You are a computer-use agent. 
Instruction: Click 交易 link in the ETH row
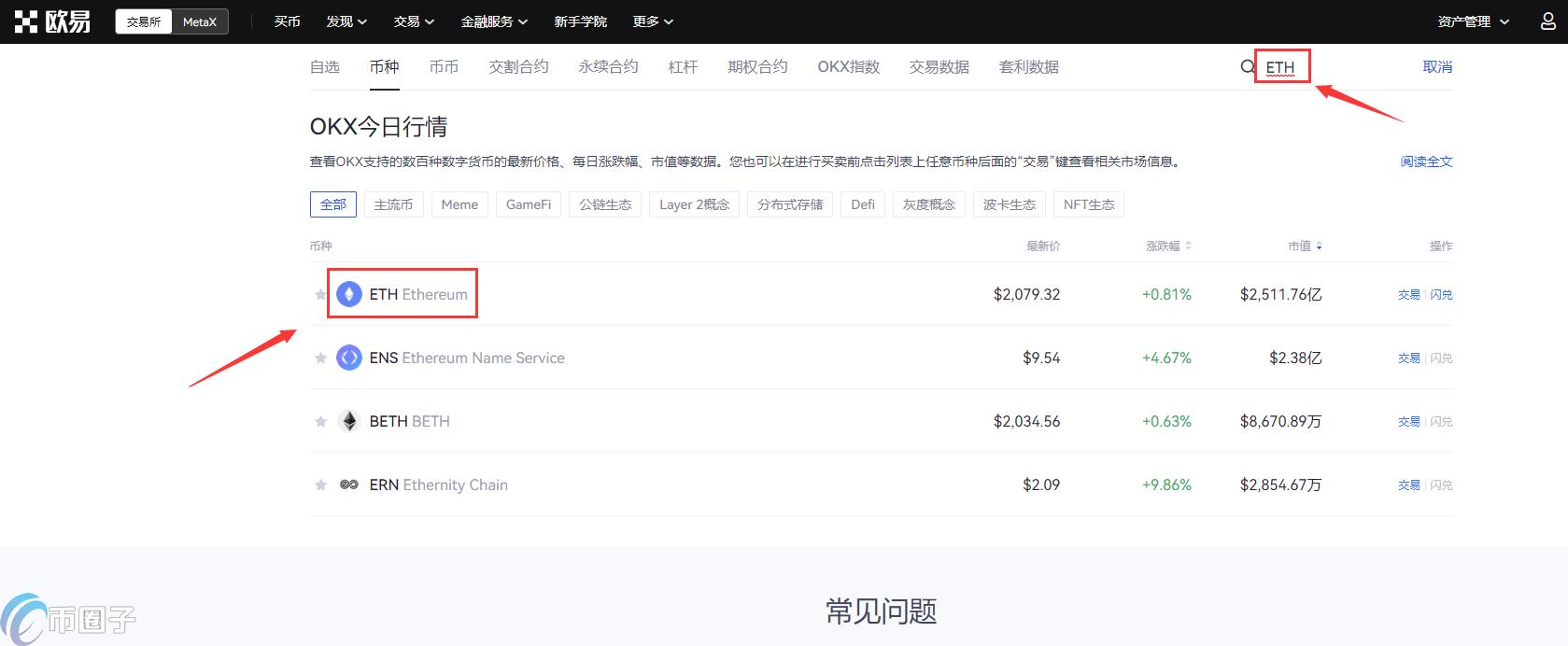1409,295
